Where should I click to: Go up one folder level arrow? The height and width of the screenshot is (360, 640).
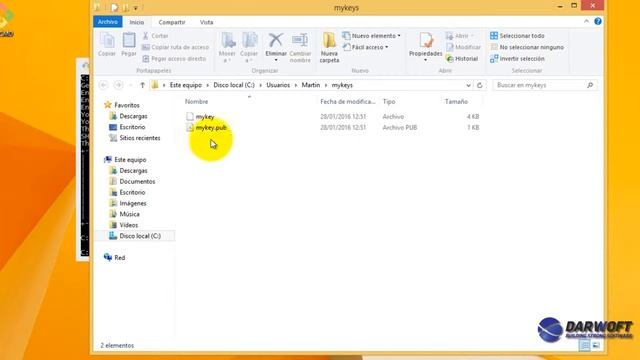click(x=142, y=85)
